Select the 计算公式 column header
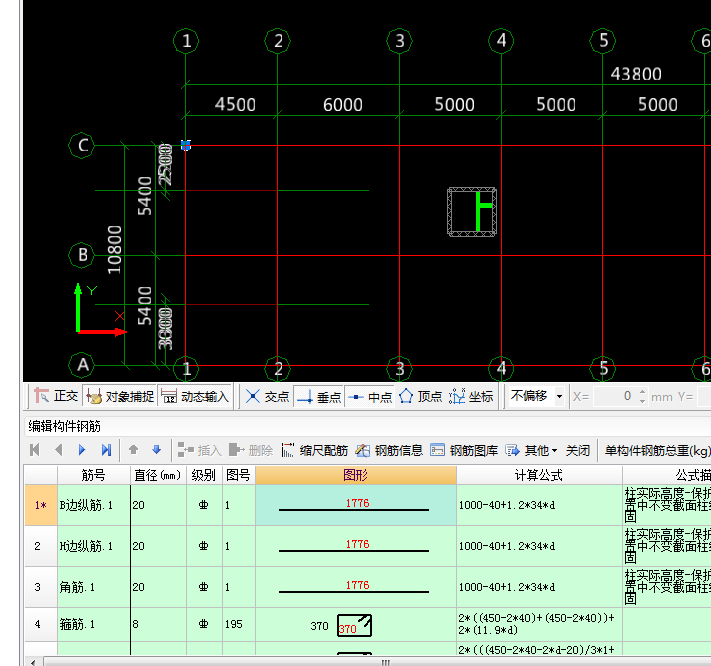This screenshot has height=666, width=711. click(539, 475)
